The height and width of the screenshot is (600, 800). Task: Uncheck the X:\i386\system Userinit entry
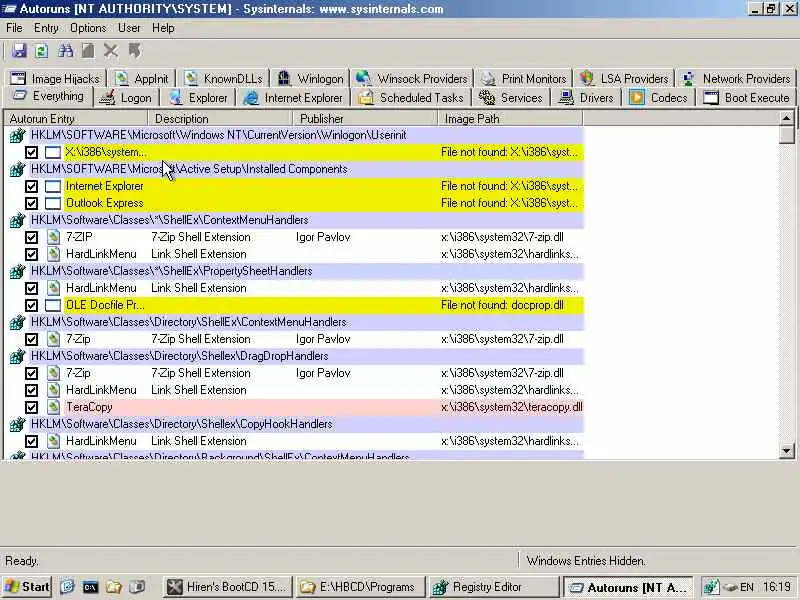[x=32, y=153]
